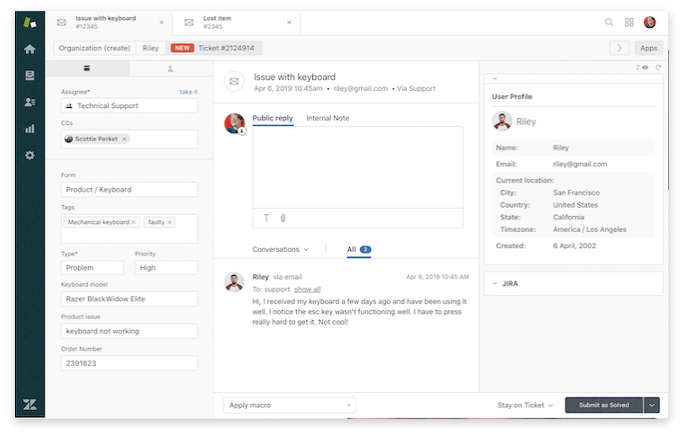The image size is (684, 436).
Task: Open the Riley breadcrumb tab
Action: coord(150,48)
